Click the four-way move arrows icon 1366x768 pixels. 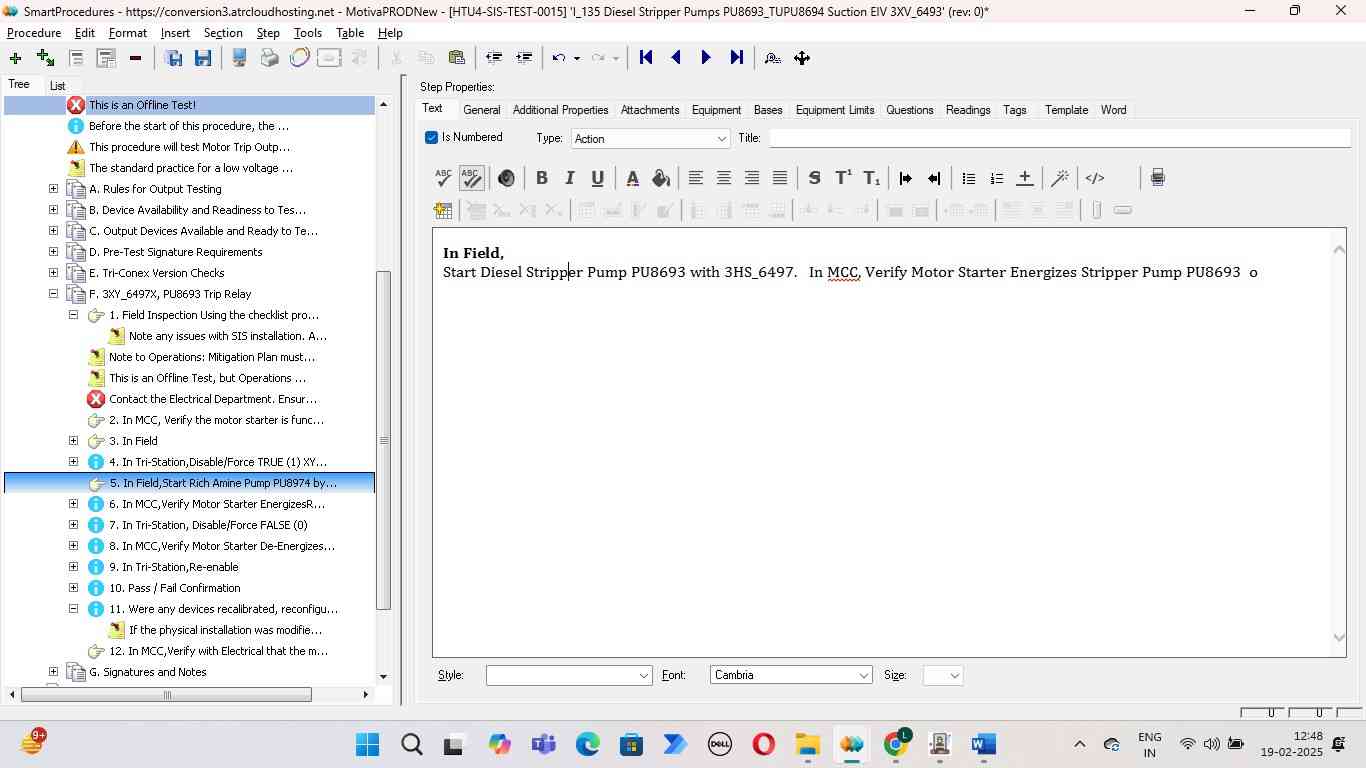pyautogui.click(x=802, y=58)
